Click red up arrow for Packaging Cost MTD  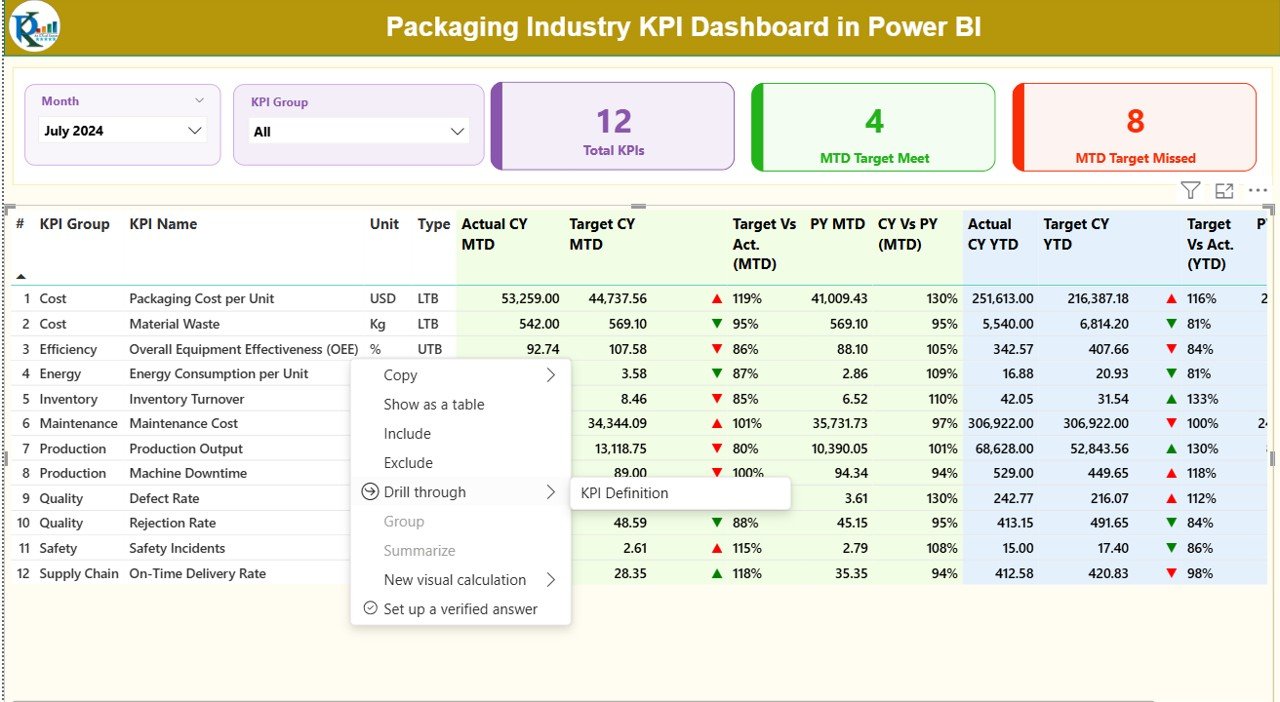point(716,299)
